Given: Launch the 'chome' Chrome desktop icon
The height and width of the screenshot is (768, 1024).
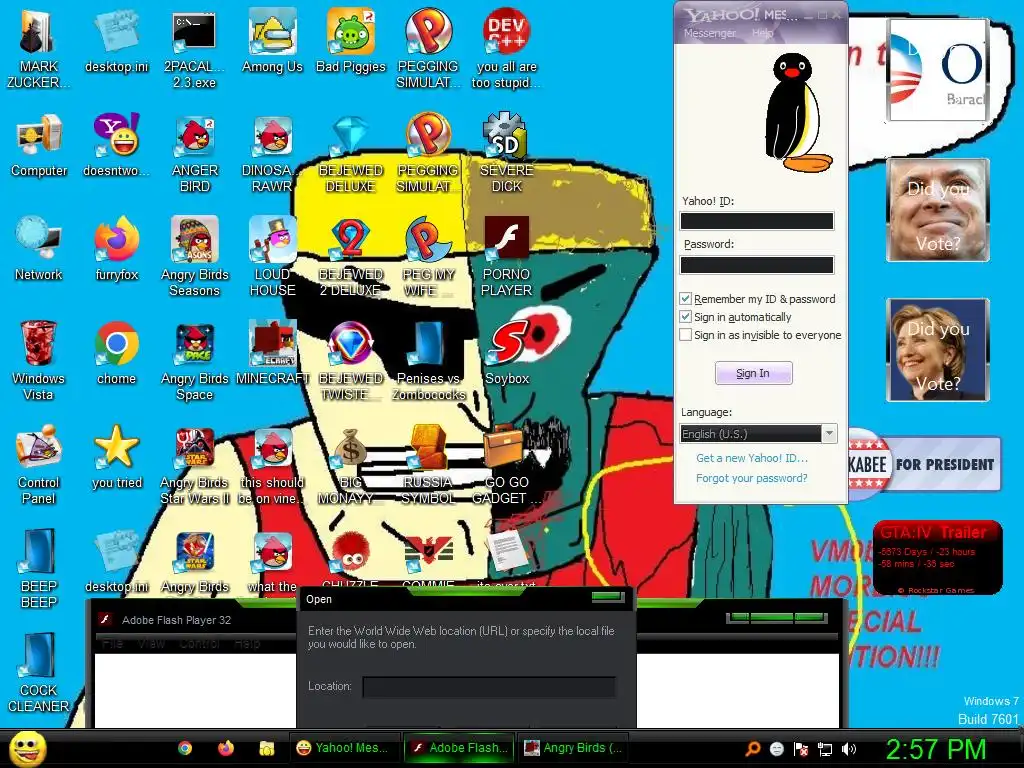Looking at the screenshot, I should (116, 354).
